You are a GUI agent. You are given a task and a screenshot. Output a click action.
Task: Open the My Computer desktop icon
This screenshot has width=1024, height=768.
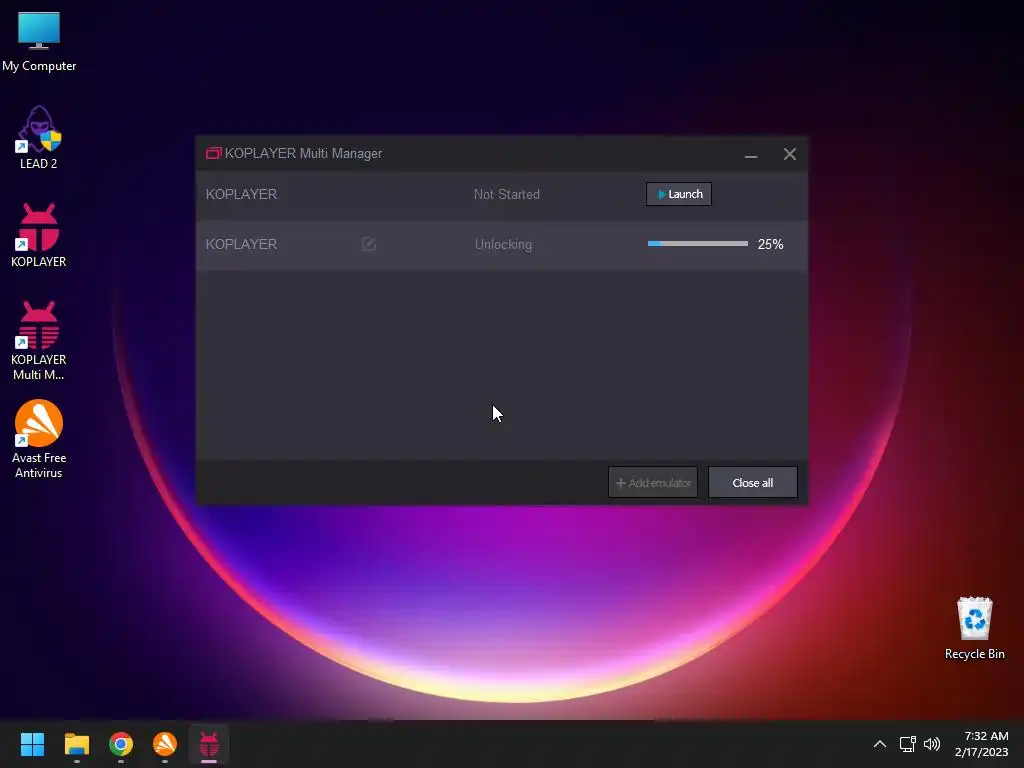pos(39,42)
